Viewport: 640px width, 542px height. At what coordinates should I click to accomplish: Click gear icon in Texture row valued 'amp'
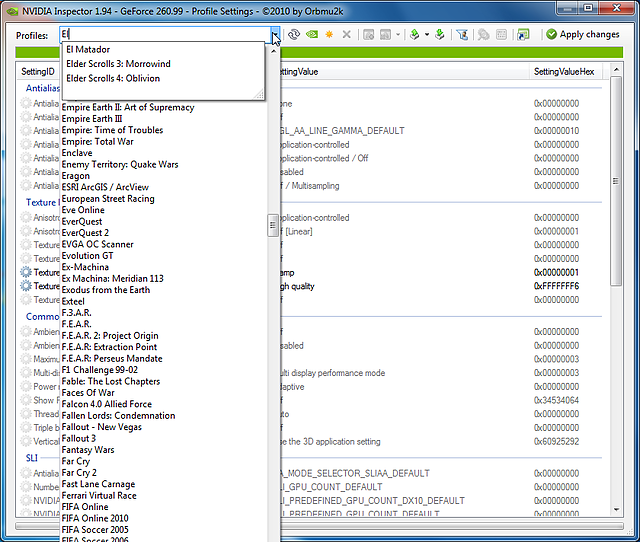tap(26, 272)
